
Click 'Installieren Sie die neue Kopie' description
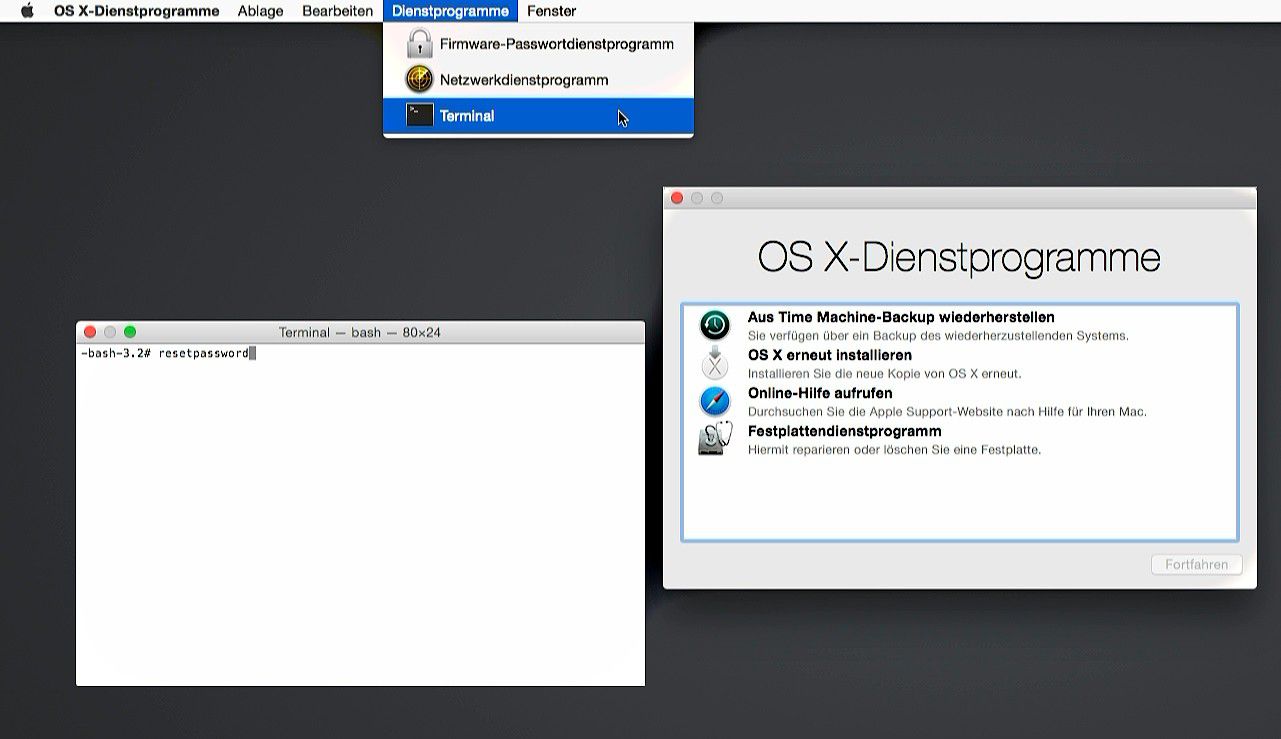[885, 374]
